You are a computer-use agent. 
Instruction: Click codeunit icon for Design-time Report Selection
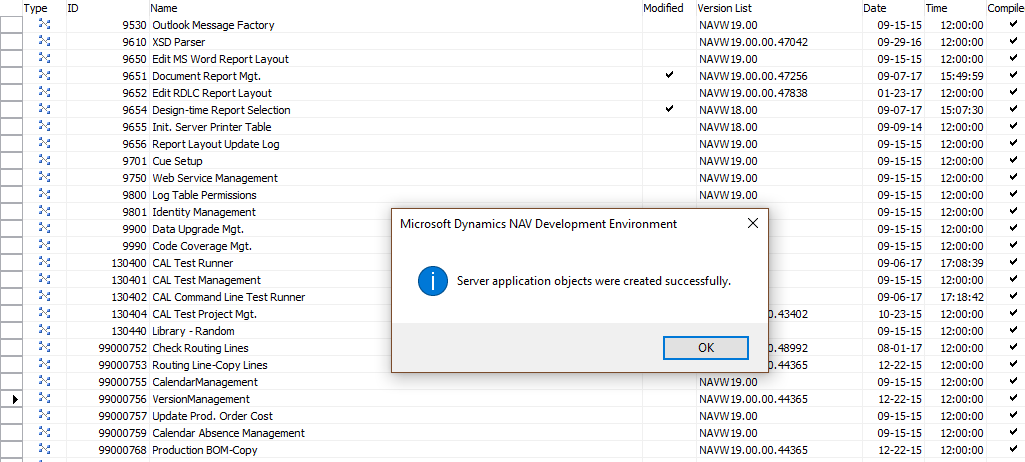44,110
